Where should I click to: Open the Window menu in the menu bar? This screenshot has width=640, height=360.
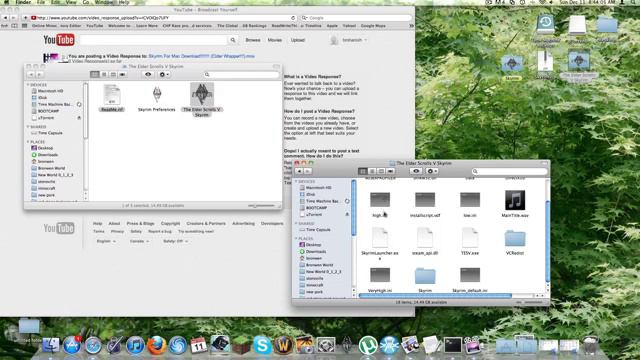pyautogui.click(x=104, y=2)
